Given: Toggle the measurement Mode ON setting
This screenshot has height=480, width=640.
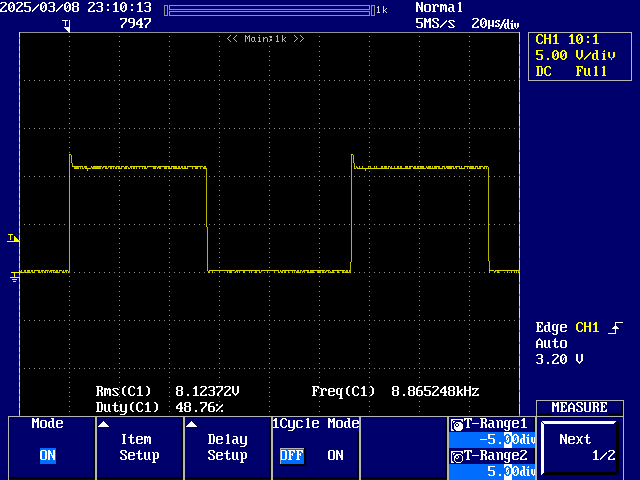Looking at the screenshot, I should click(47, 455).
